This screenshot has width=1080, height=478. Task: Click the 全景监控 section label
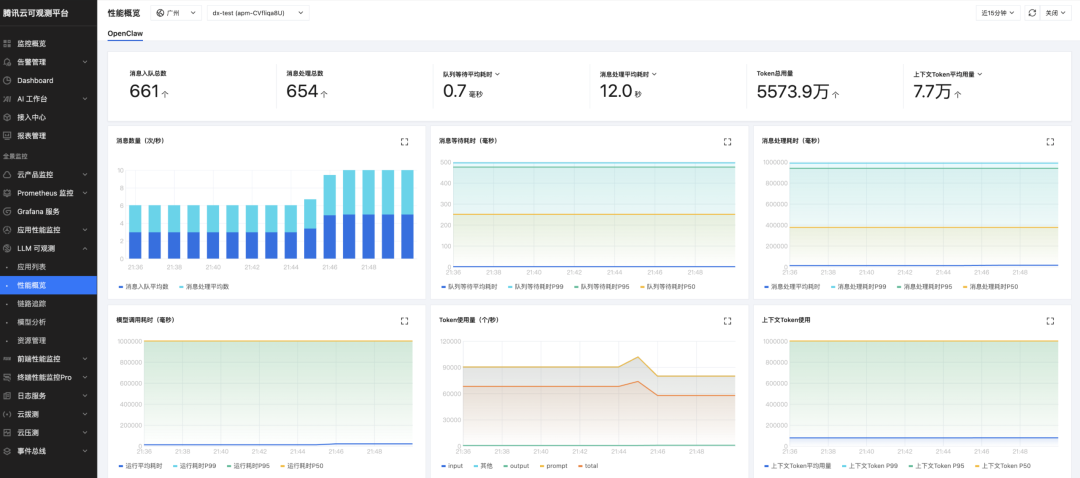coord(15,156)
